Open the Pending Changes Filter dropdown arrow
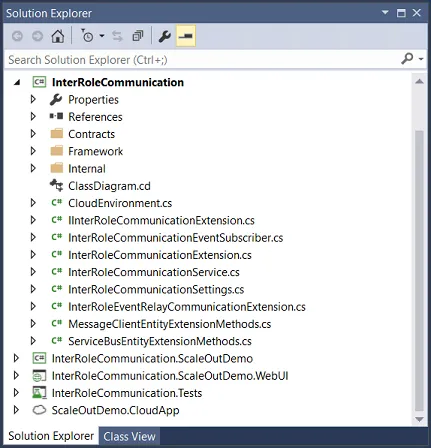This screenshot has width=431, height=448. tap(102, 36)
